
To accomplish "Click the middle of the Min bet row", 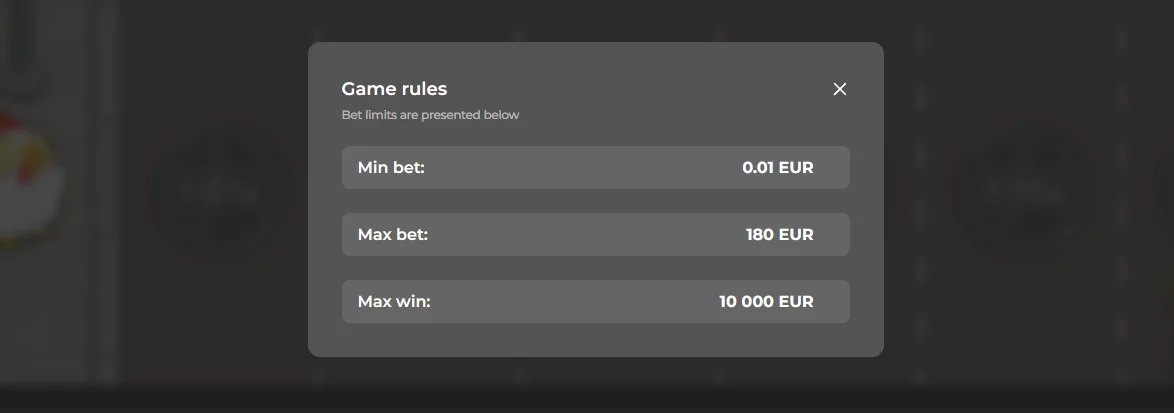I will [x=595, y=168].
